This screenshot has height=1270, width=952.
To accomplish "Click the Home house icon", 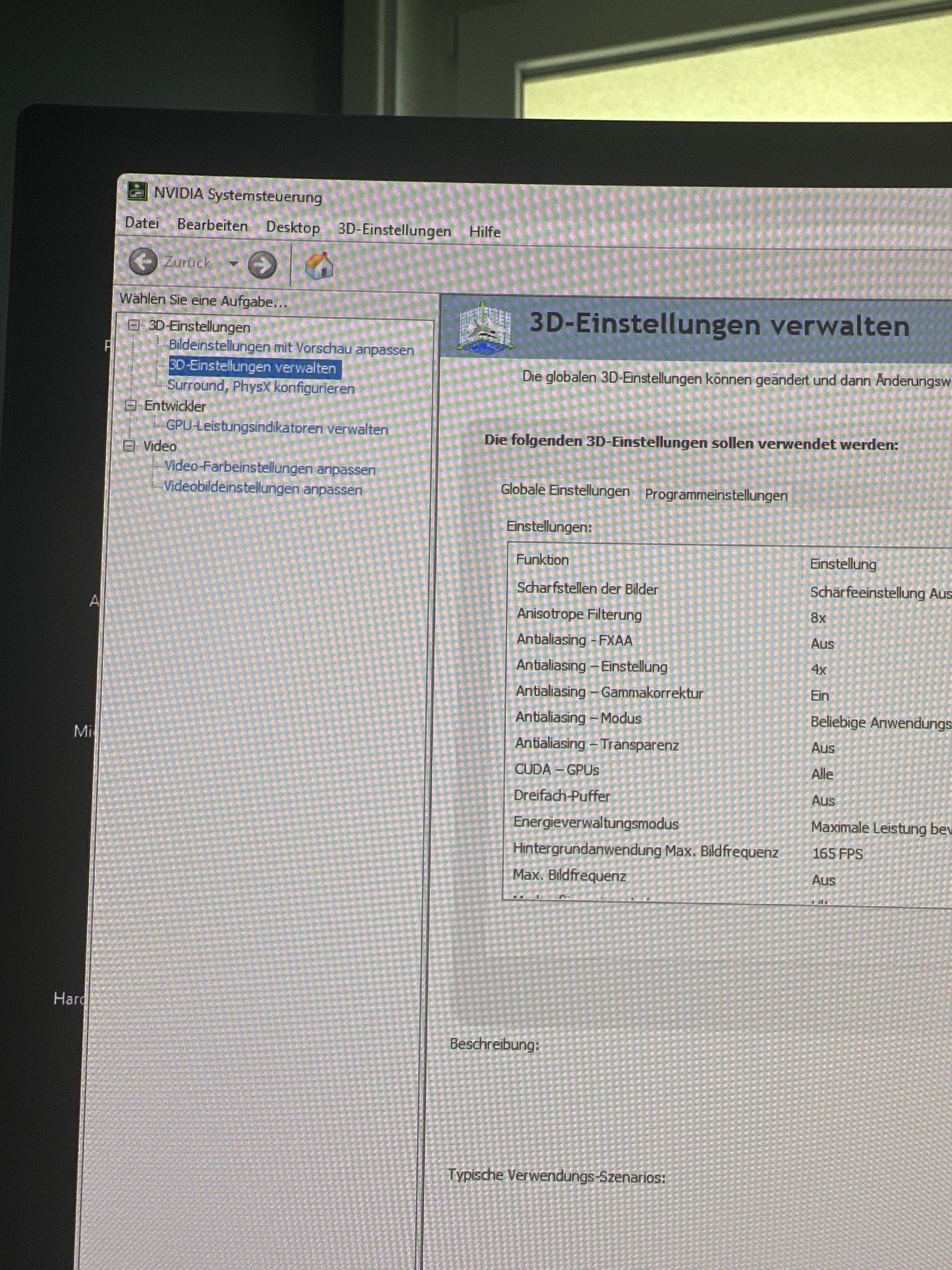I will [319, 266].
